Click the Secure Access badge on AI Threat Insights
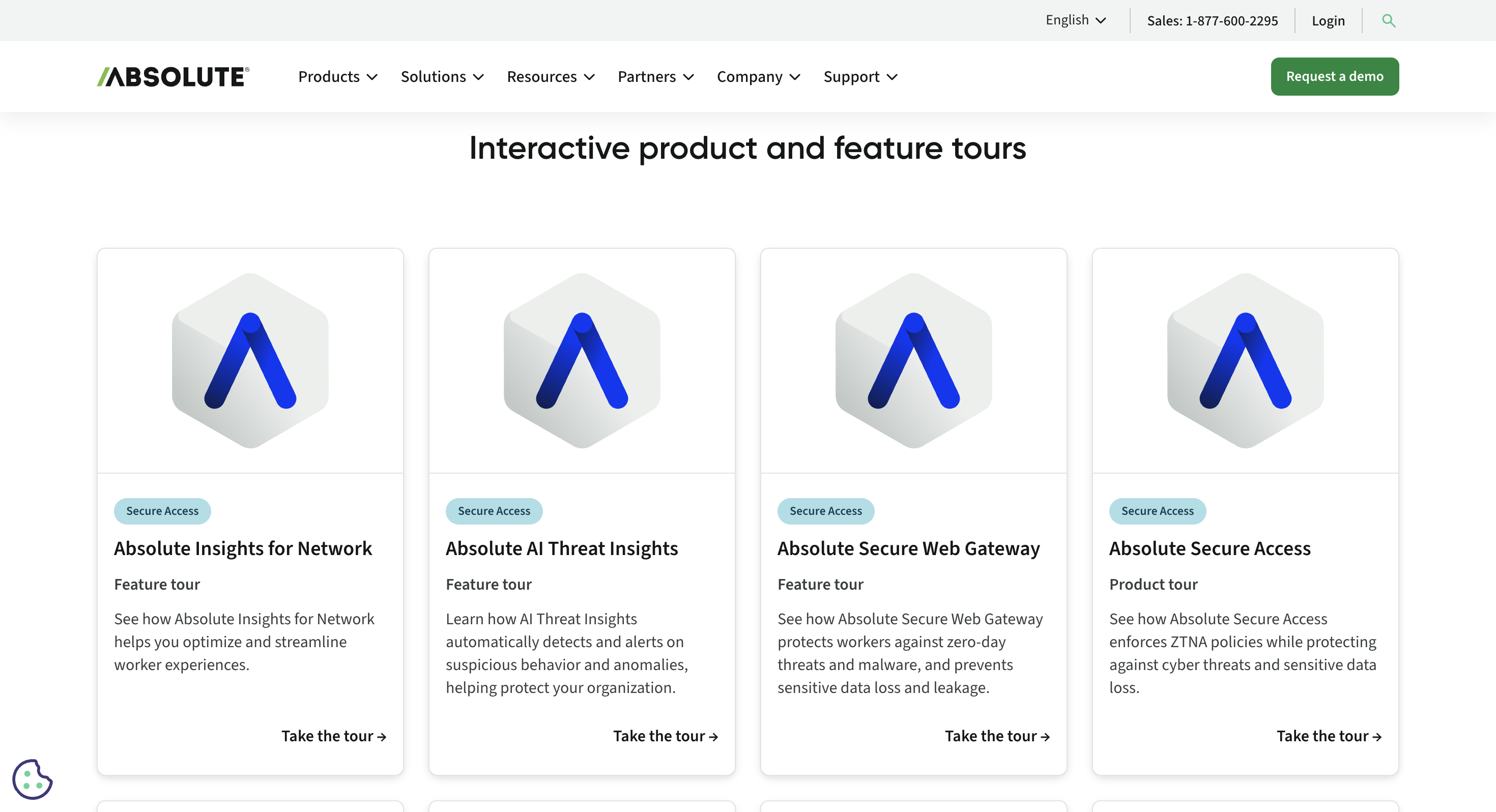This screenshot has height=812, width=1496. tap(494, 510)
